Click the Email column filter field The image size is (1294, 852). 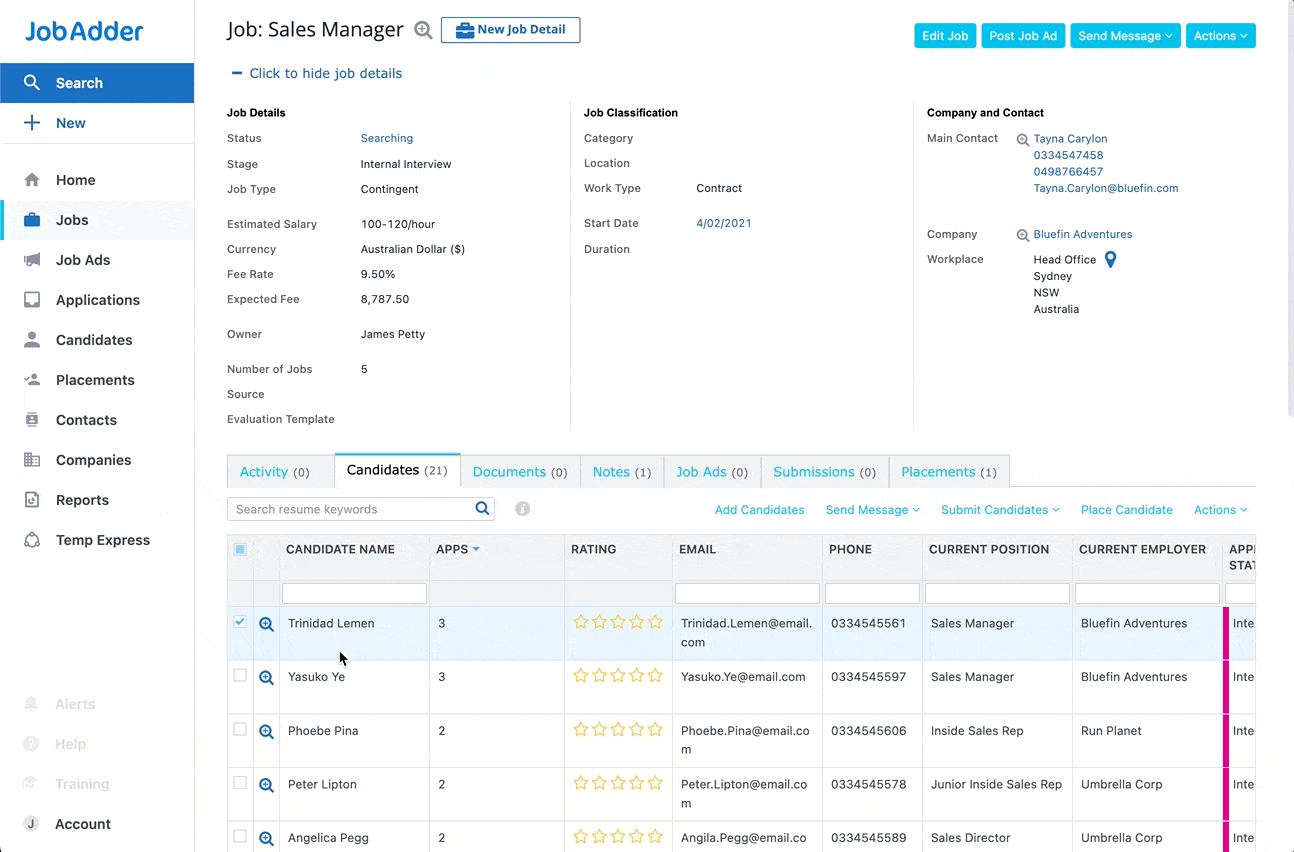point(747,593)
